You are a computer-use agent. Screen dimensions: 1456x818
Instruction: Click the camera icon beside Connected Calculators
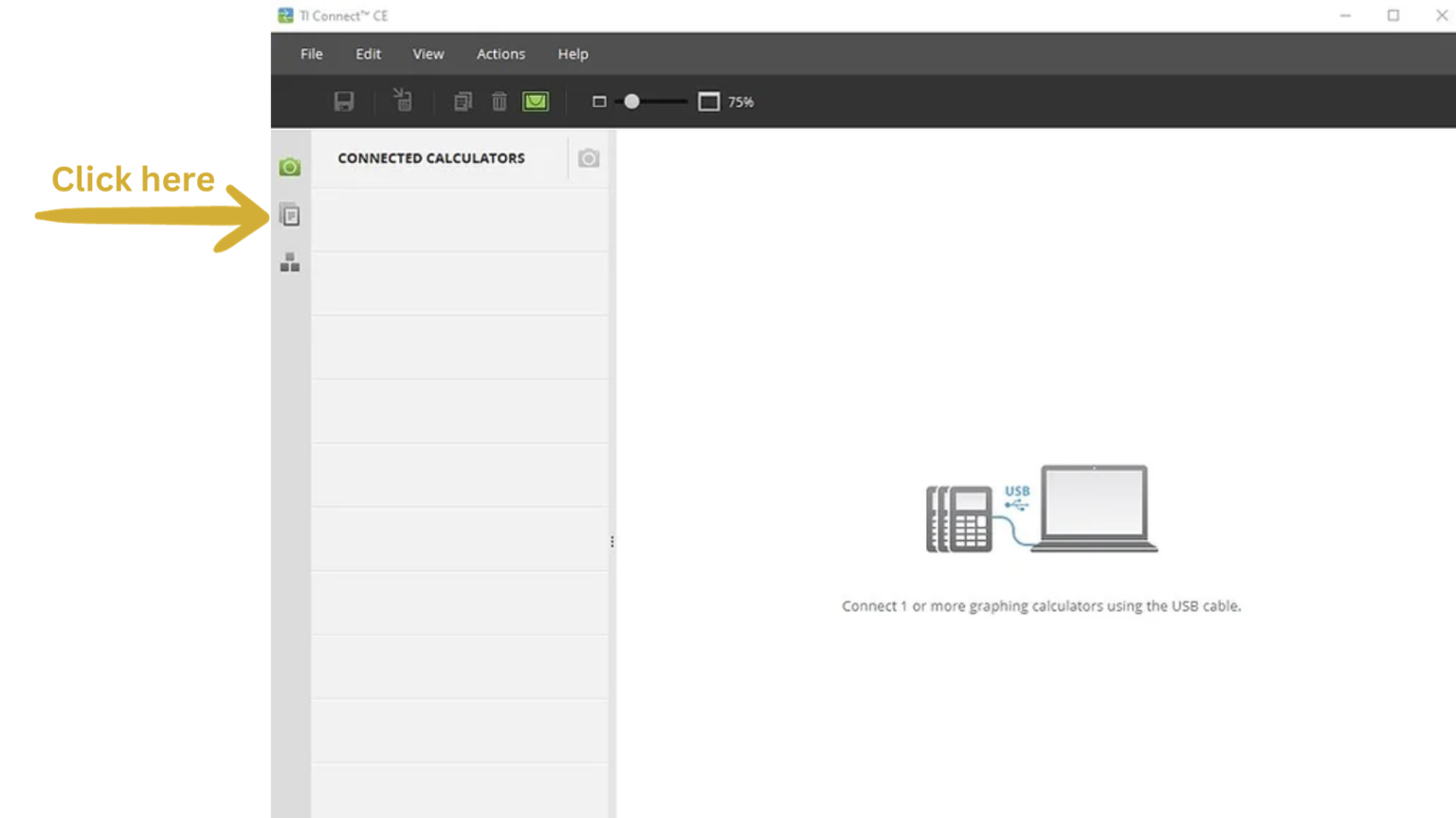(x=588, y=158)
